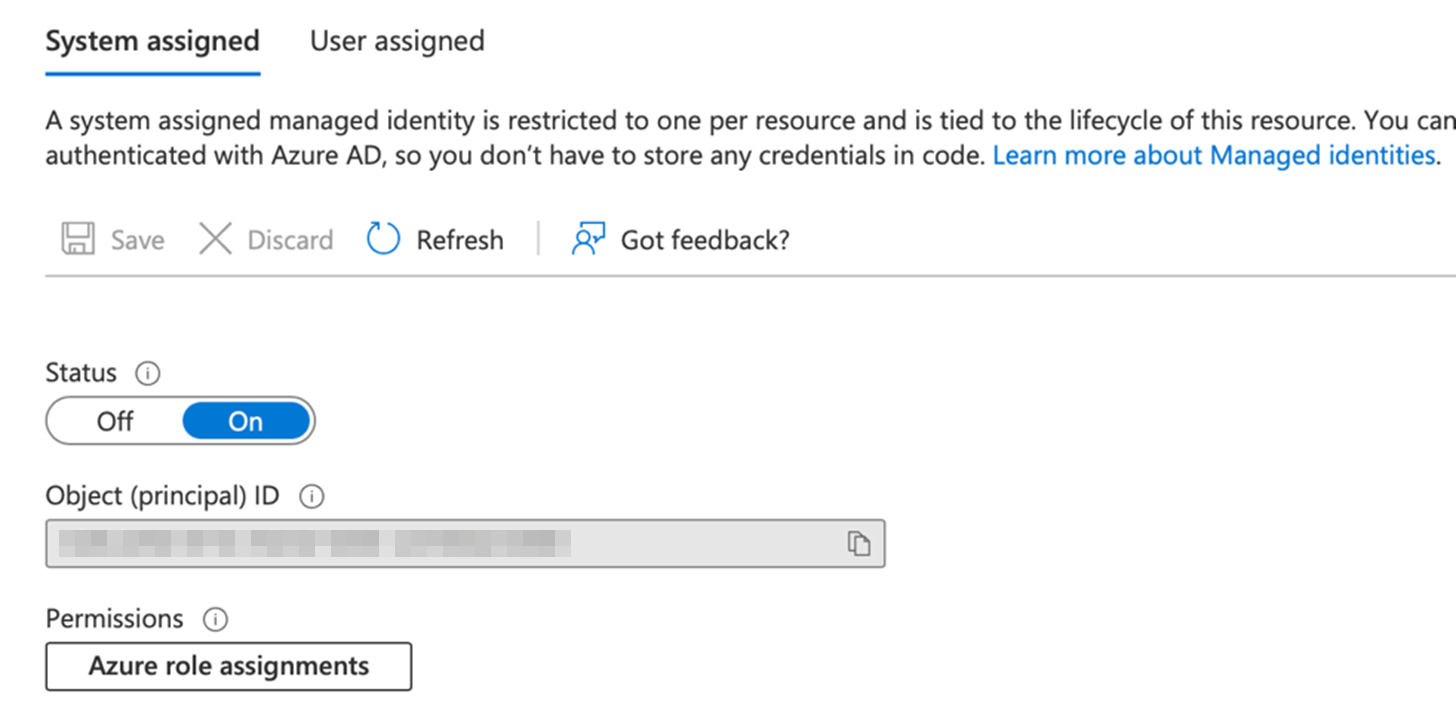Click the feedback person icon
The image size is (1456, 716).
[588, 240]
